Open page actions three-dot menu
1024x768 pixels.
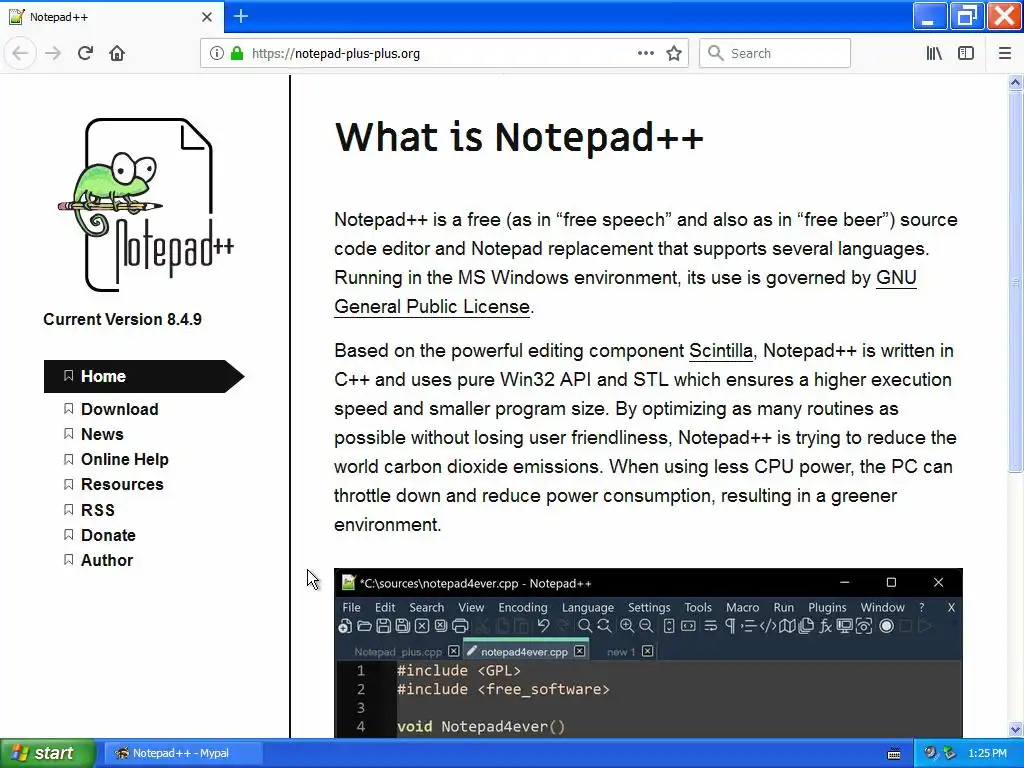[646, 53]
